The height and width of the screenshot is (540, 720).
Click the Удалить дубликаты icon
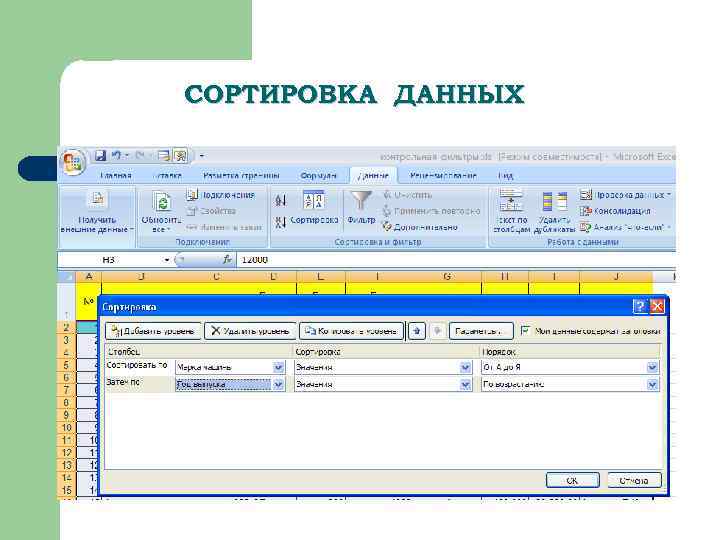click(x=554, y=201)
